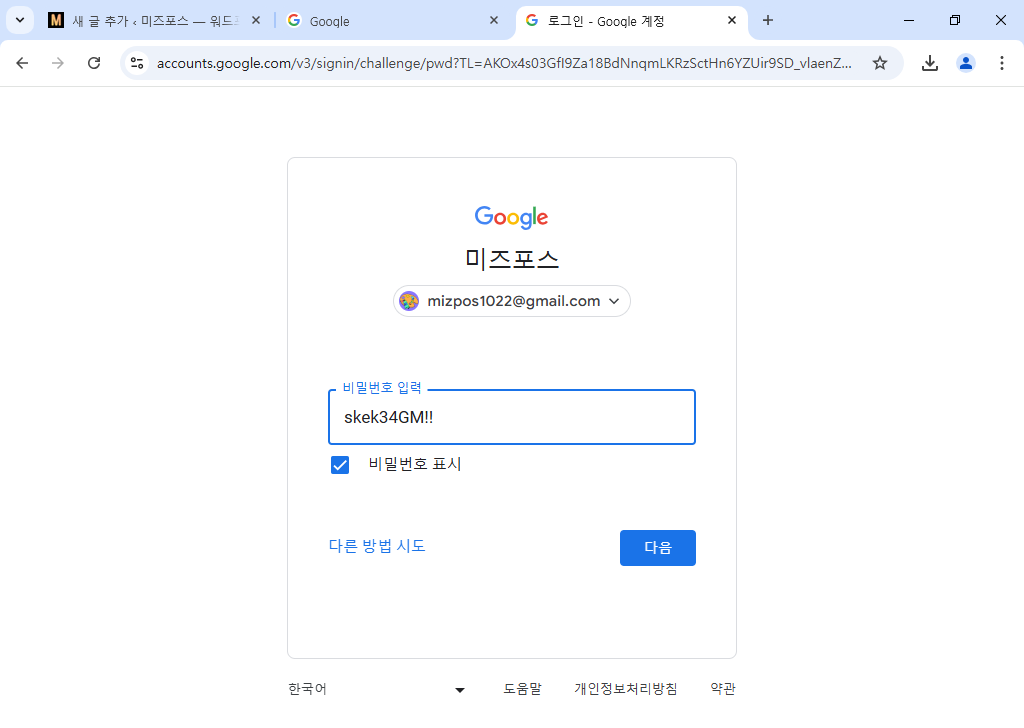Minimize the Chrome window
Screen dimensions: 1024x728
pos(908,21)
